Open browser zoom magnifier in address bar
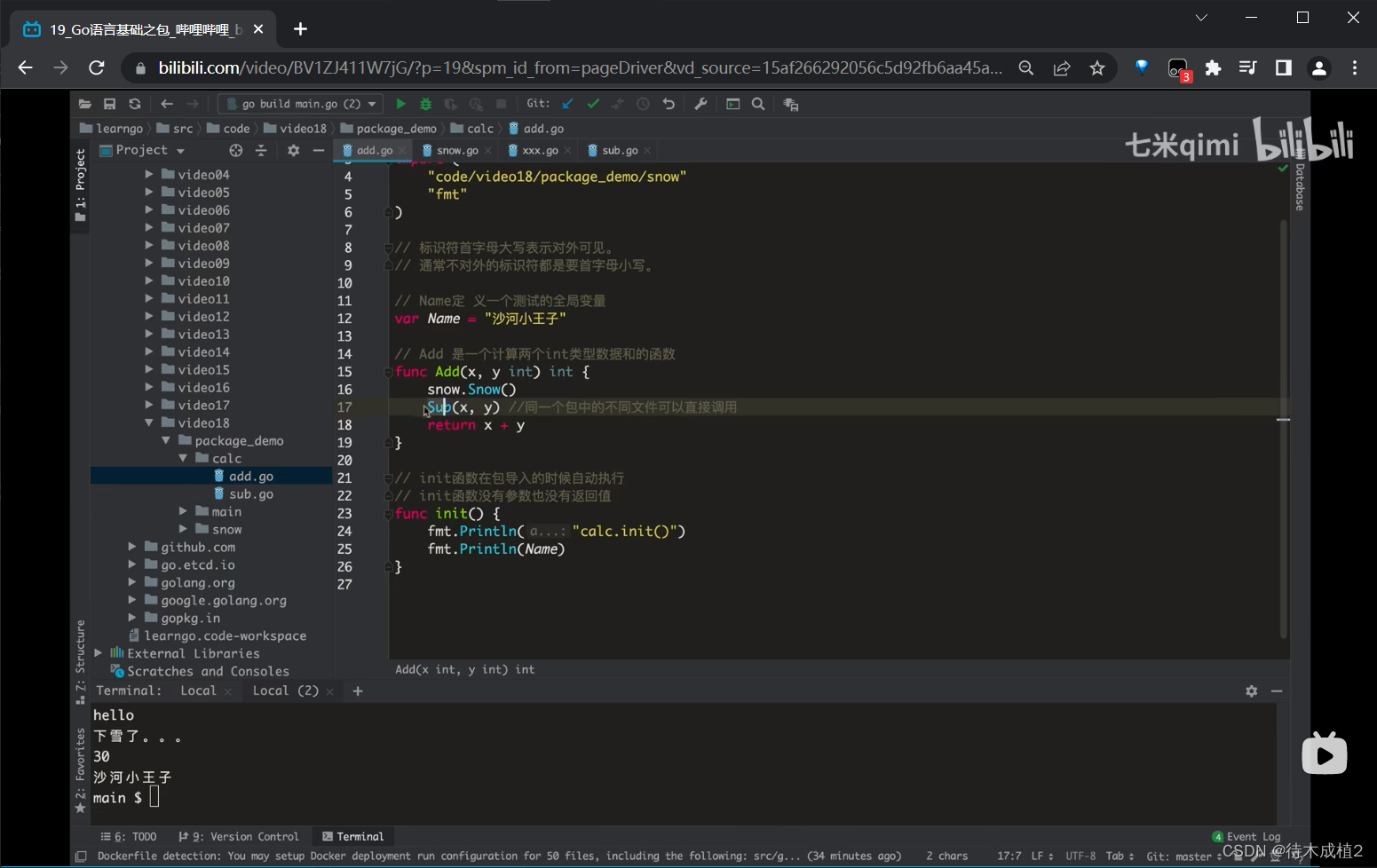This screenshot has width=1377, height=868. 1026,68
